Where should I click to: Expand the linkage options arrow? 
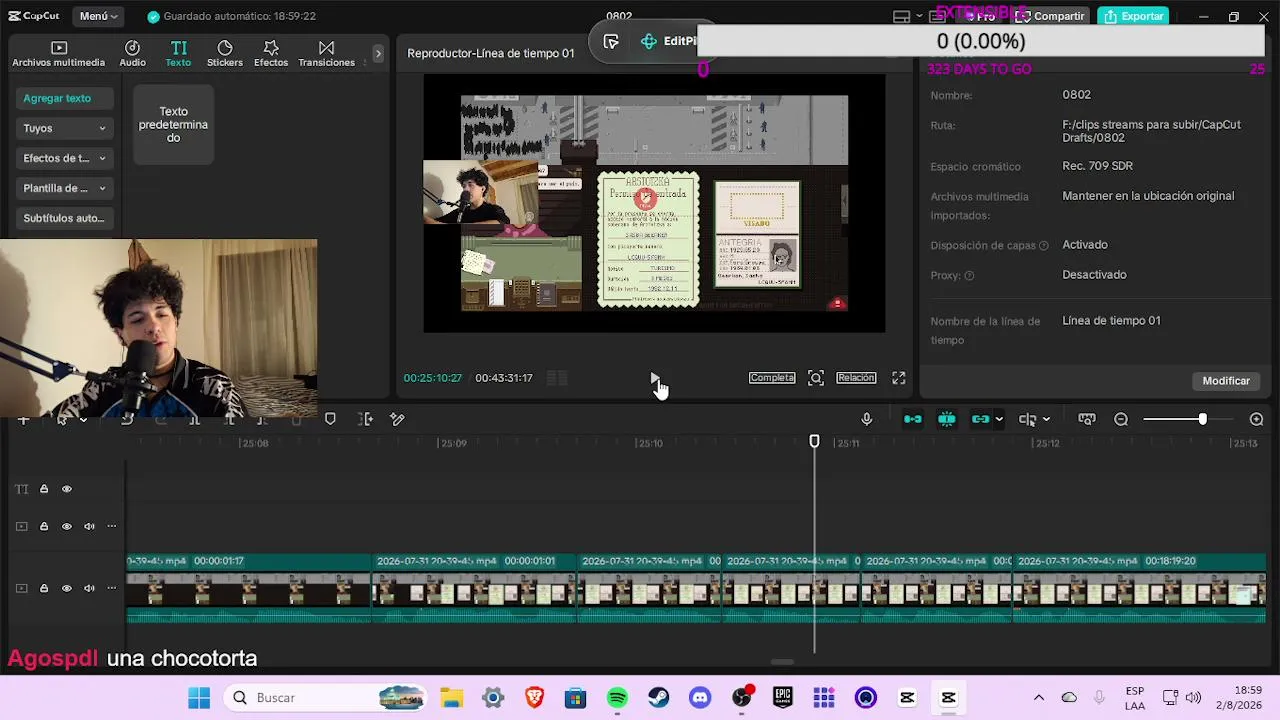point(999,419)
